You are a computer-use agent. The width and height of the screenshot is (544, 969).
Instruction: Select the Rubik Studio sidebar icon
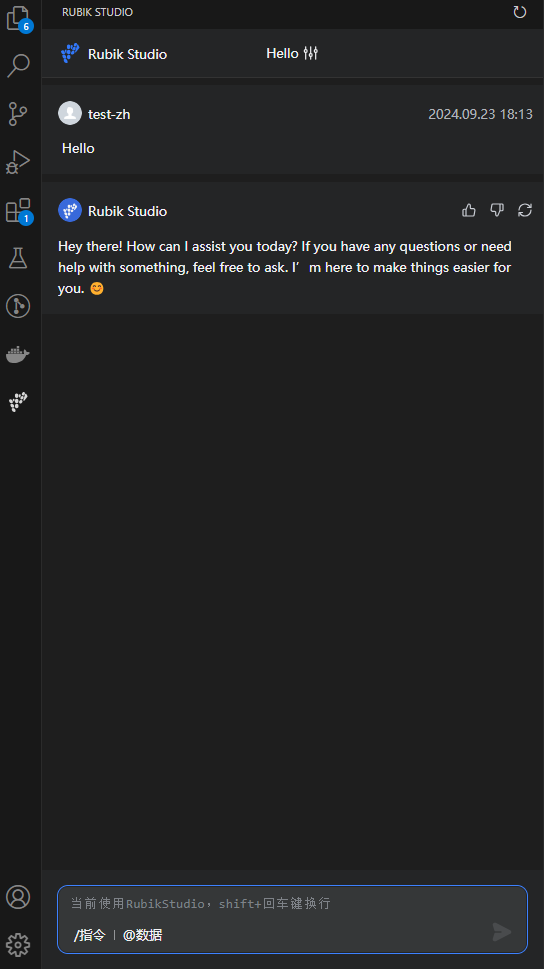(18, 402)
